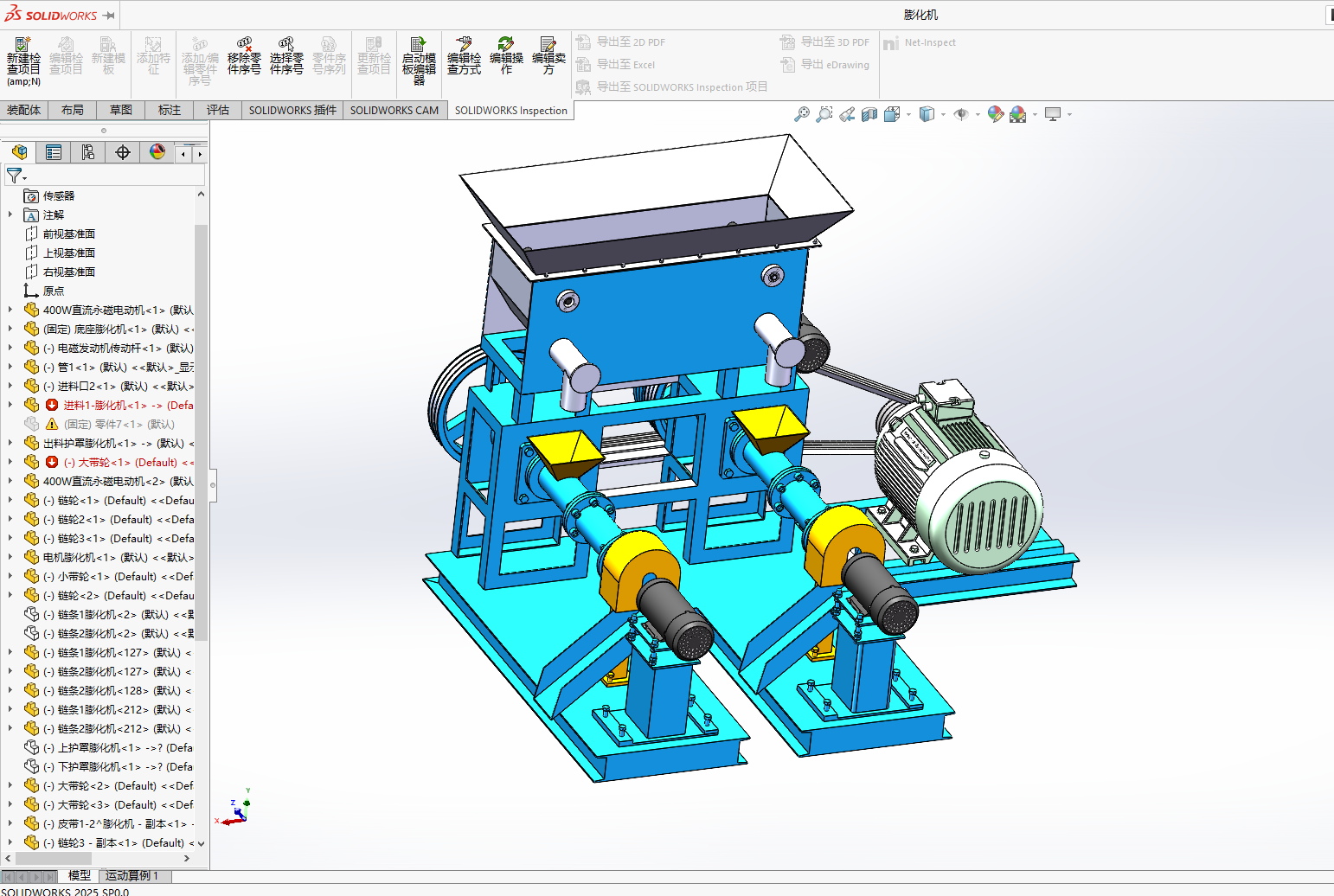The width and height of the screenshot is (1334, 896).
Task: Open View Orientation dropdown arrow
Action: coord(908,114)
